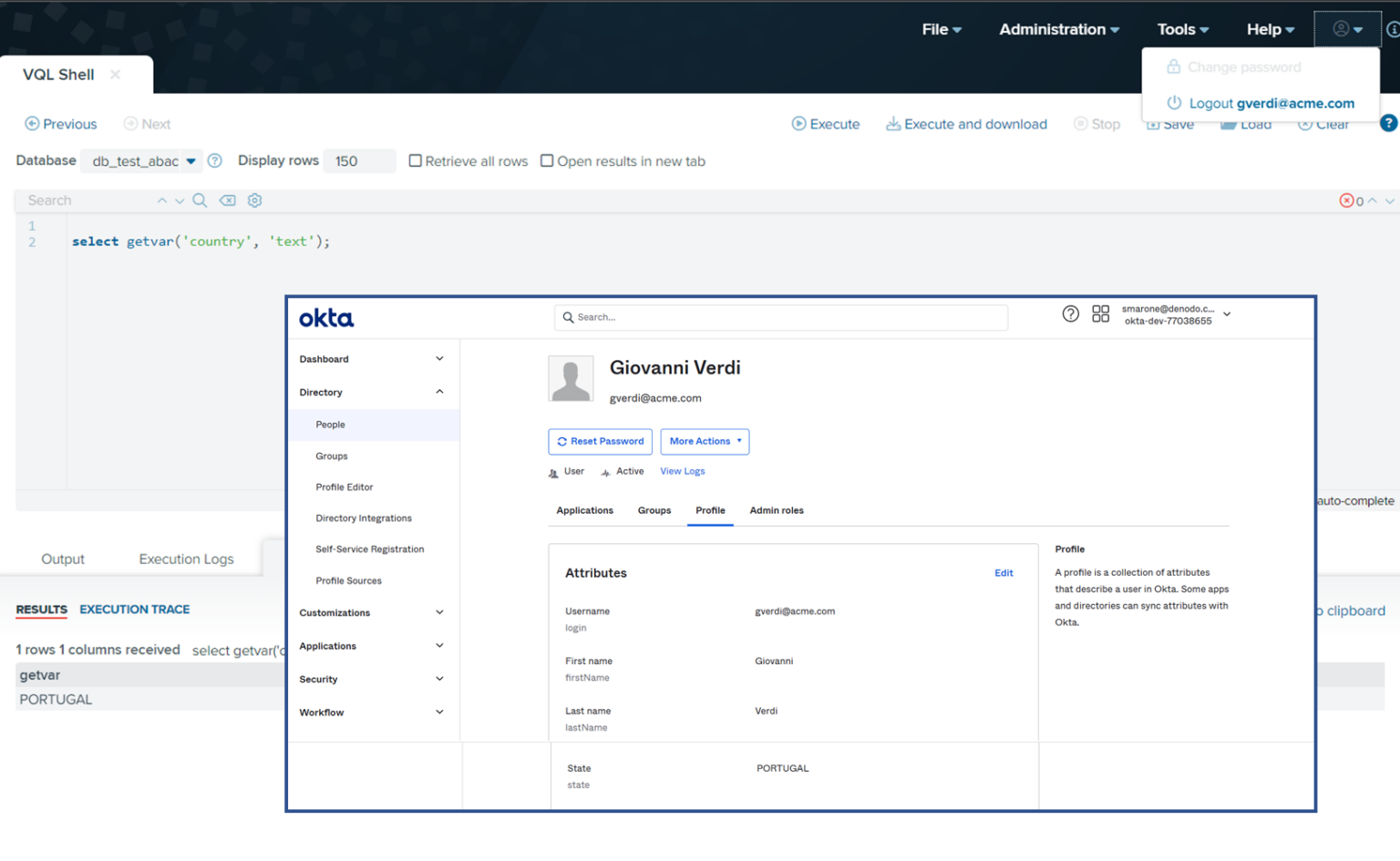Click the Display rows input field
The height and width of the screenshot is (861, 1400).
point(359,161)
